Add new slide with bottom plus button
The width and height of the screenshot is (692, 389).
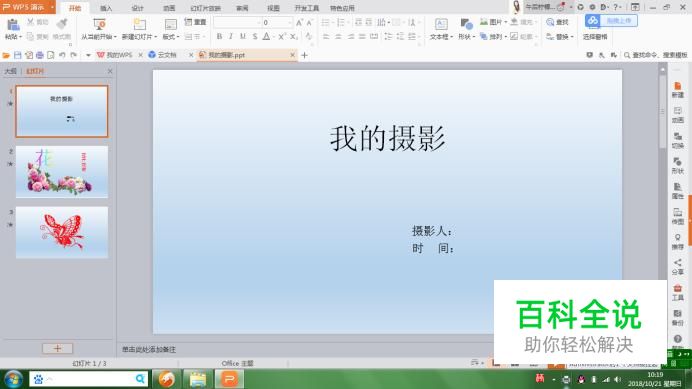(57, 348)
